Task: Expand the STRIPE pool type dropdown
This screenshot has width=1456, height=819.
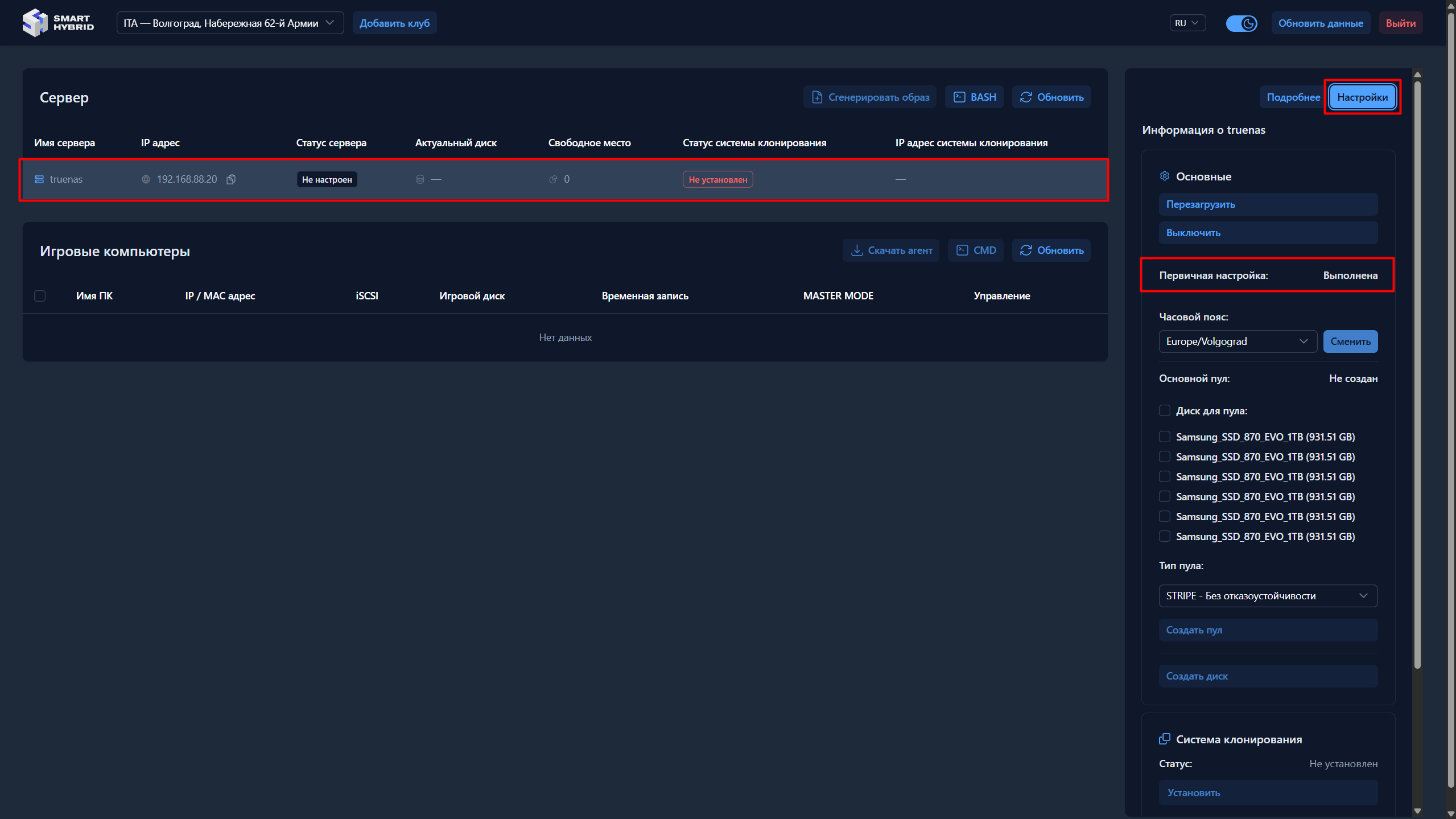Action: click(1268, 596)
